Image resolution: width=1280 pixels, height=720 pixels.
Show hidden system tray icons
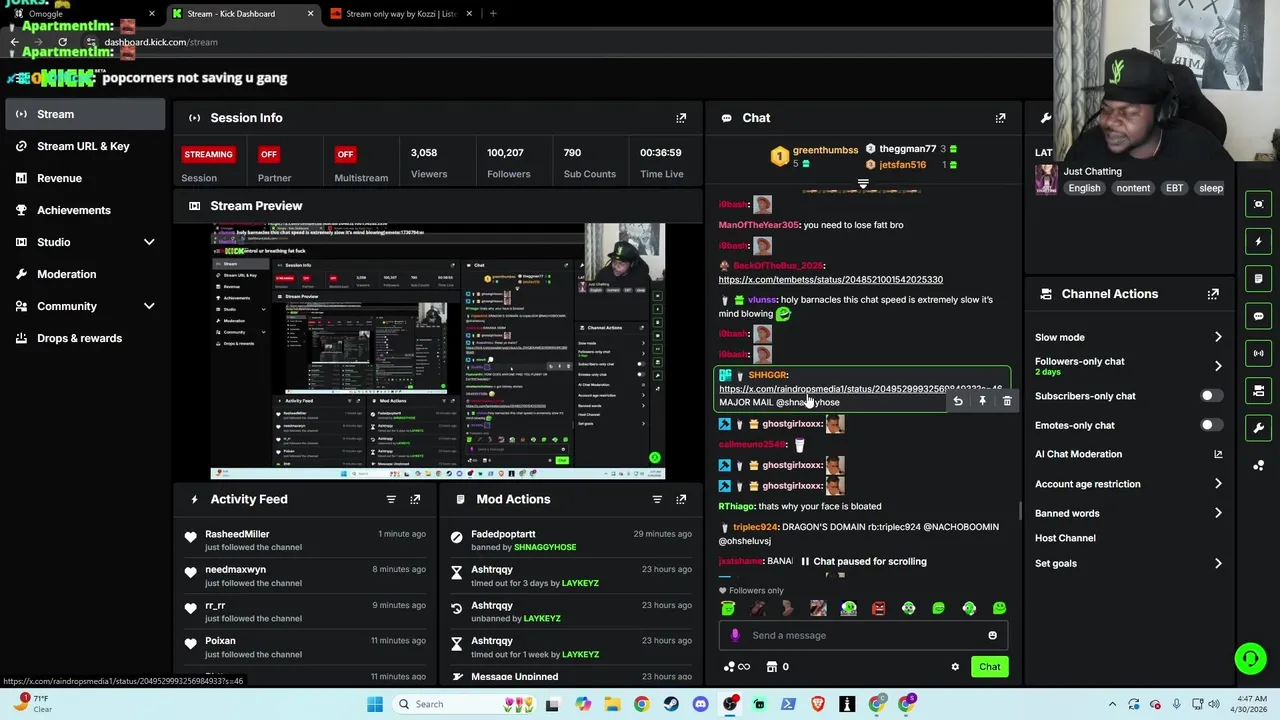[1114, 704]
